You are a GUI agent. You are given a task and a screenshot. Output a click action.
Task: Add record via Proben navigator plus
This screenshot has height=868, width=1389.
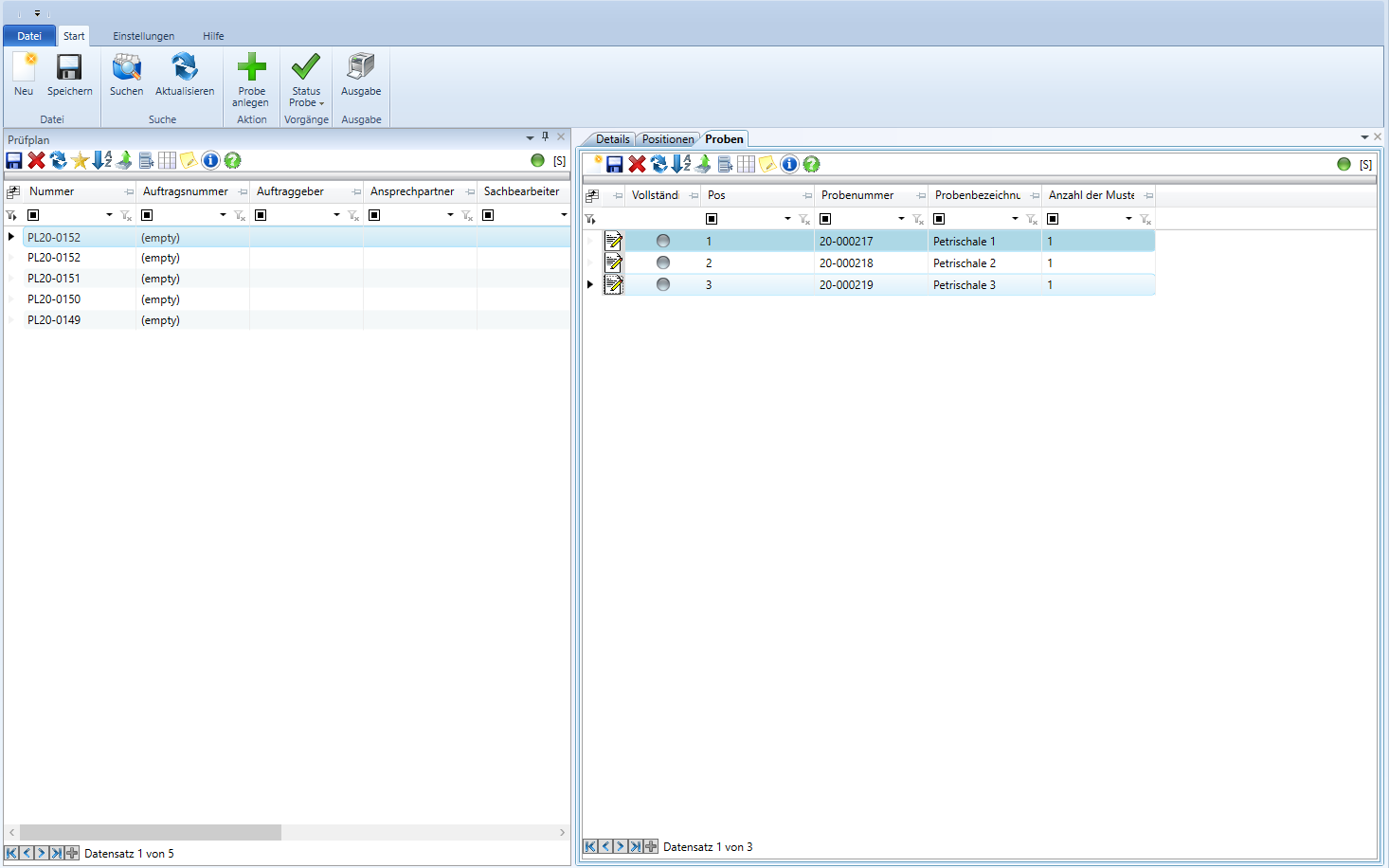pos(650,846)
